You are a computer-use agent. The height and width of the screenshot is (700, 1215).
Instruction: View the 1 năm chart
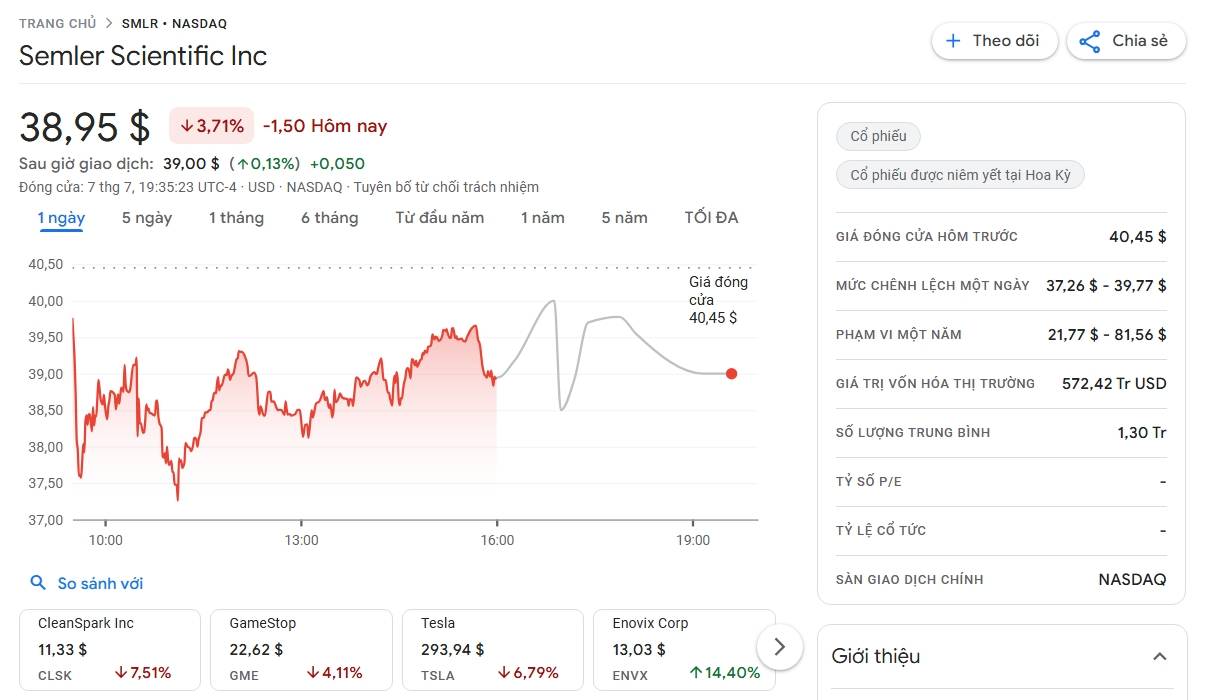543,218
